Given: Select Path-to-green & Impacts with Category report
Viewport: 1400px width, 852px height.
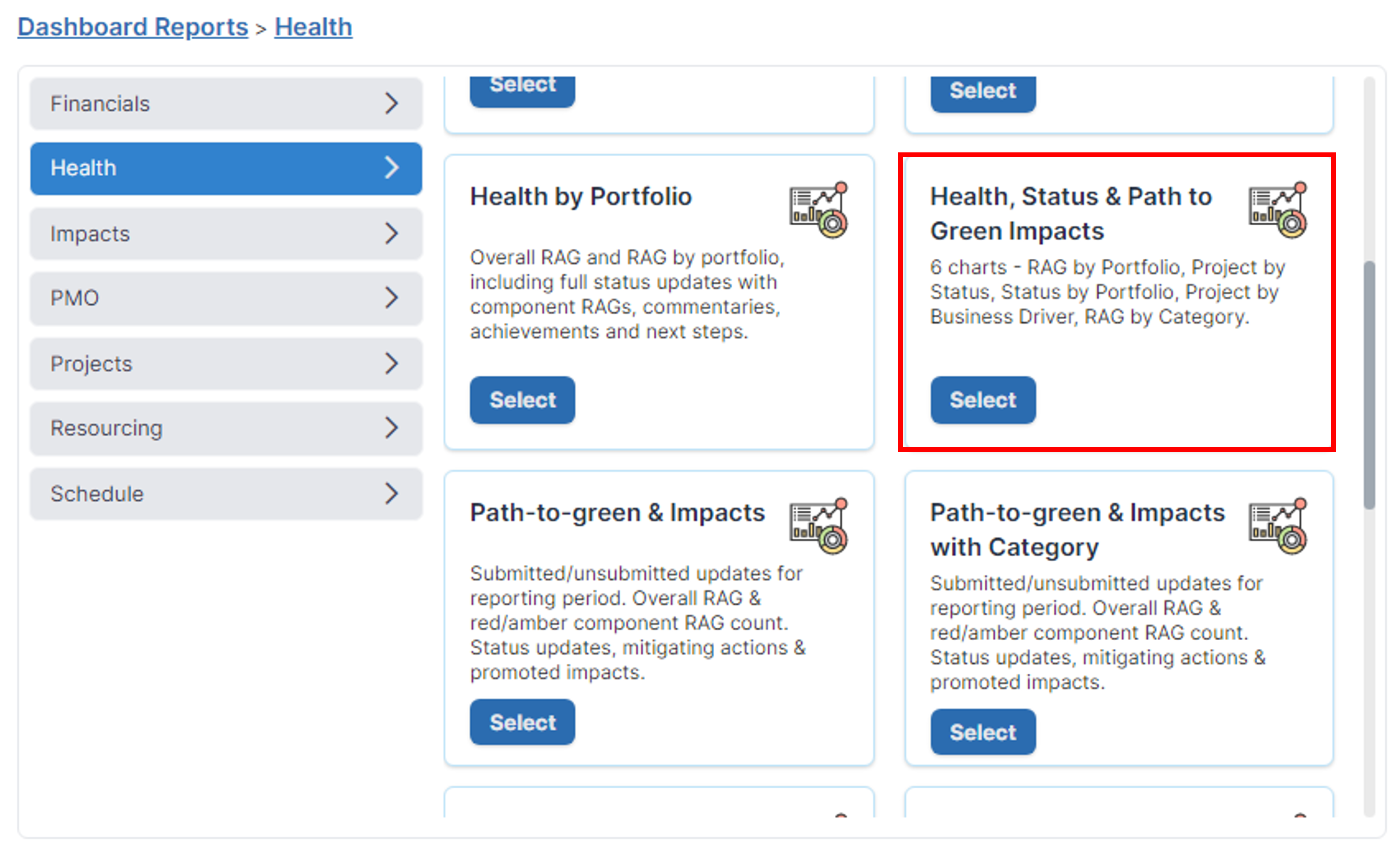Looking at the screenshot, I should [x=983, y=732].
